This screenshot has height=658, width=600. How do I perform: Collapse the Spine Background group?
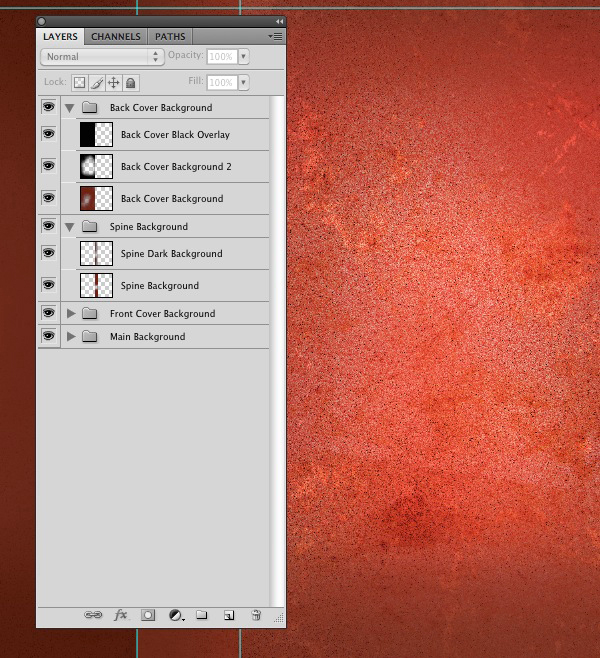[x=70, y=227]
